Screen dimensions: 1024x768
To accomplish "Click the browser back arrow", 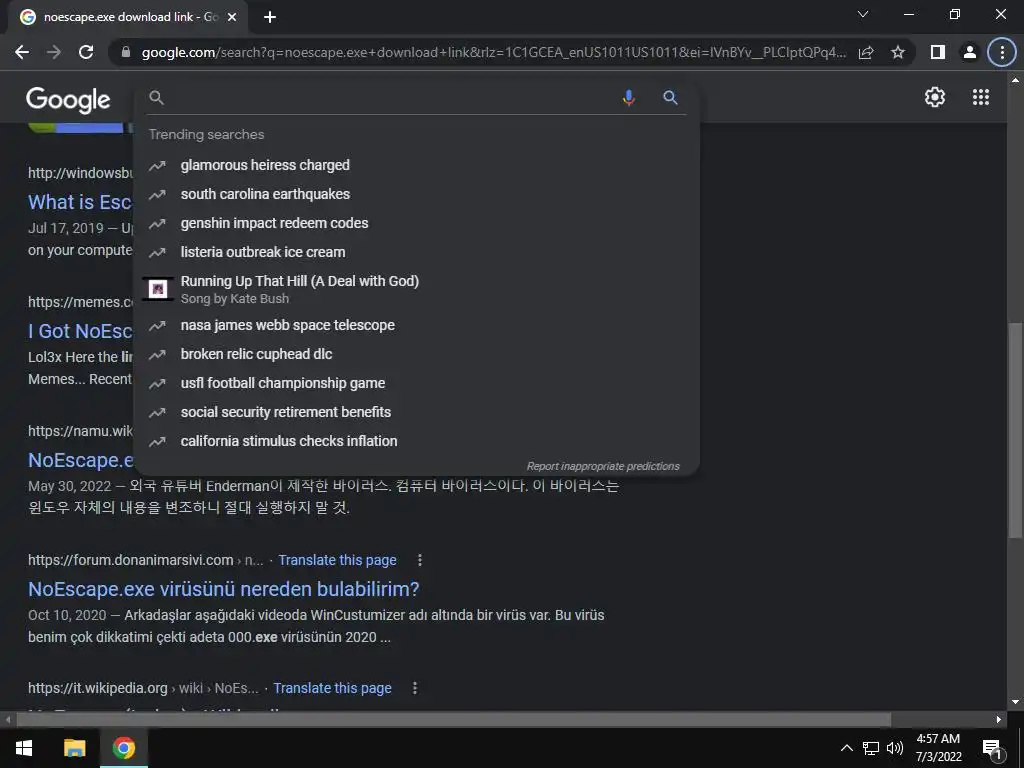I will (x=22, y=52).
